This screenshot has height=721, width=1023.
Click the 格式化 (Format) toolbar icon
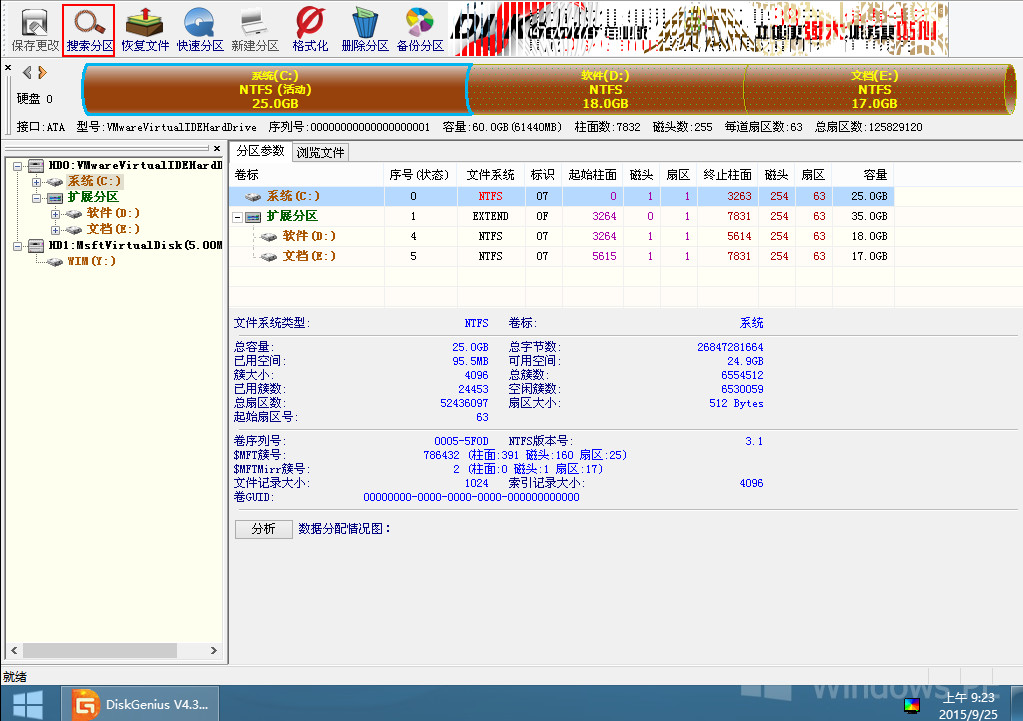(310, 29)
